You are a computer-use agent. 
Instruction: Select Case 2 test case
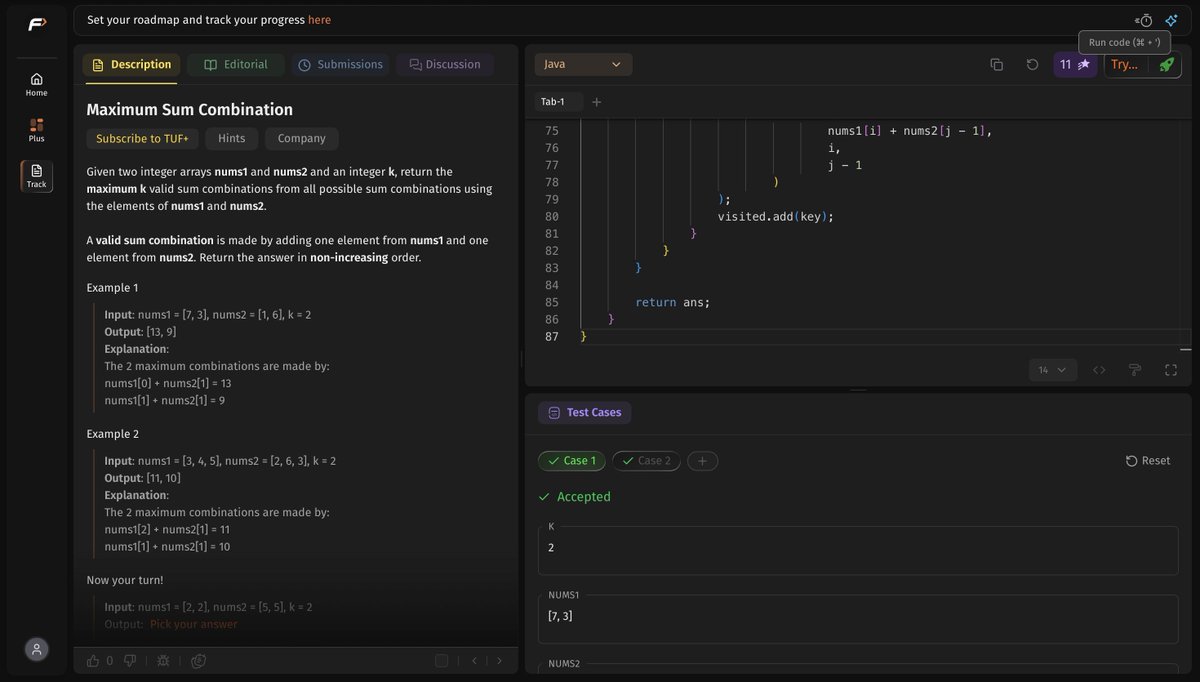coord(646,461)
